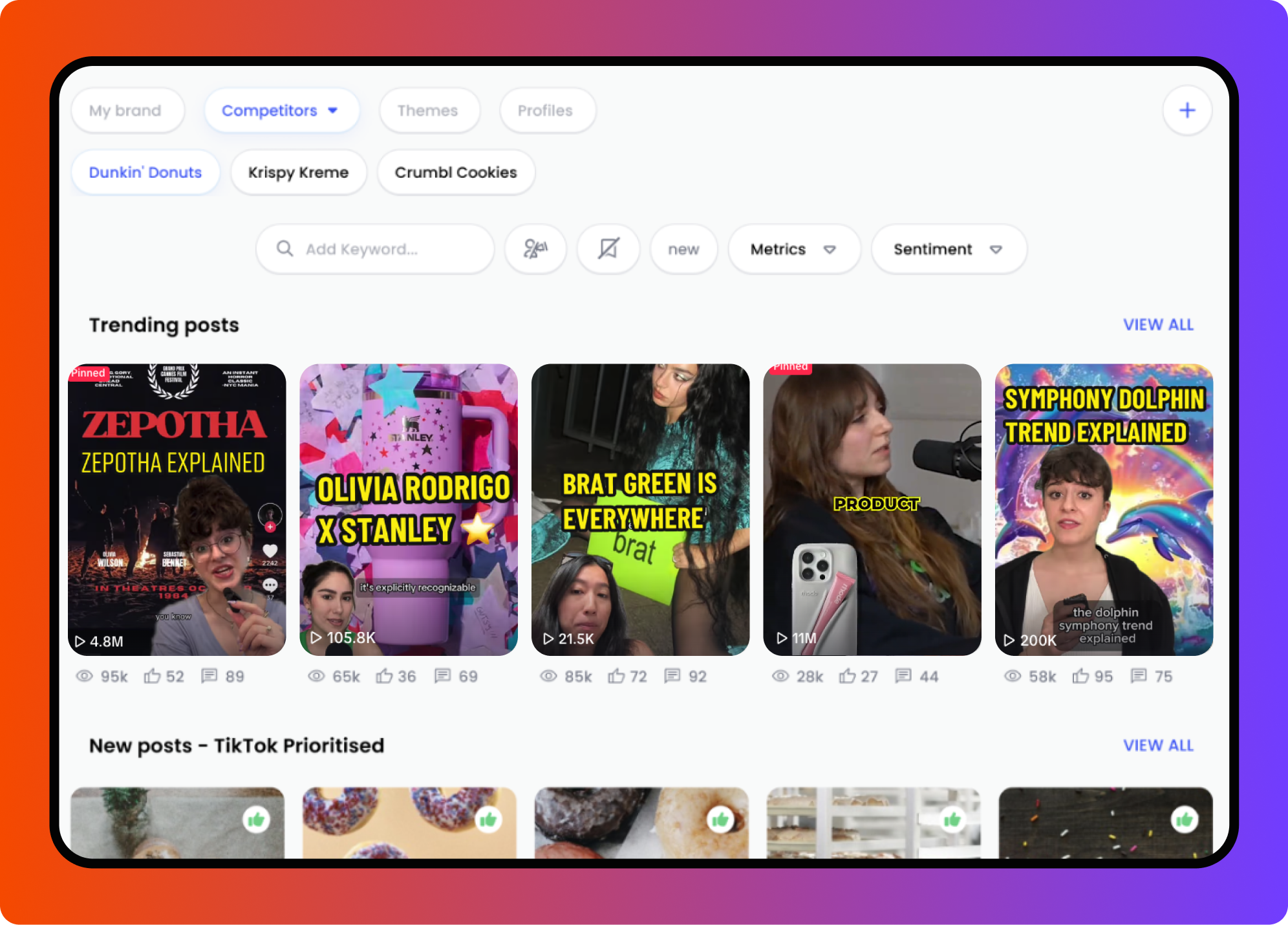Click thumbs-up badge on sprinkle donut post
The width and height of the screenshot is (1288, 925).
pyautogui.click(x=488, y=820)
